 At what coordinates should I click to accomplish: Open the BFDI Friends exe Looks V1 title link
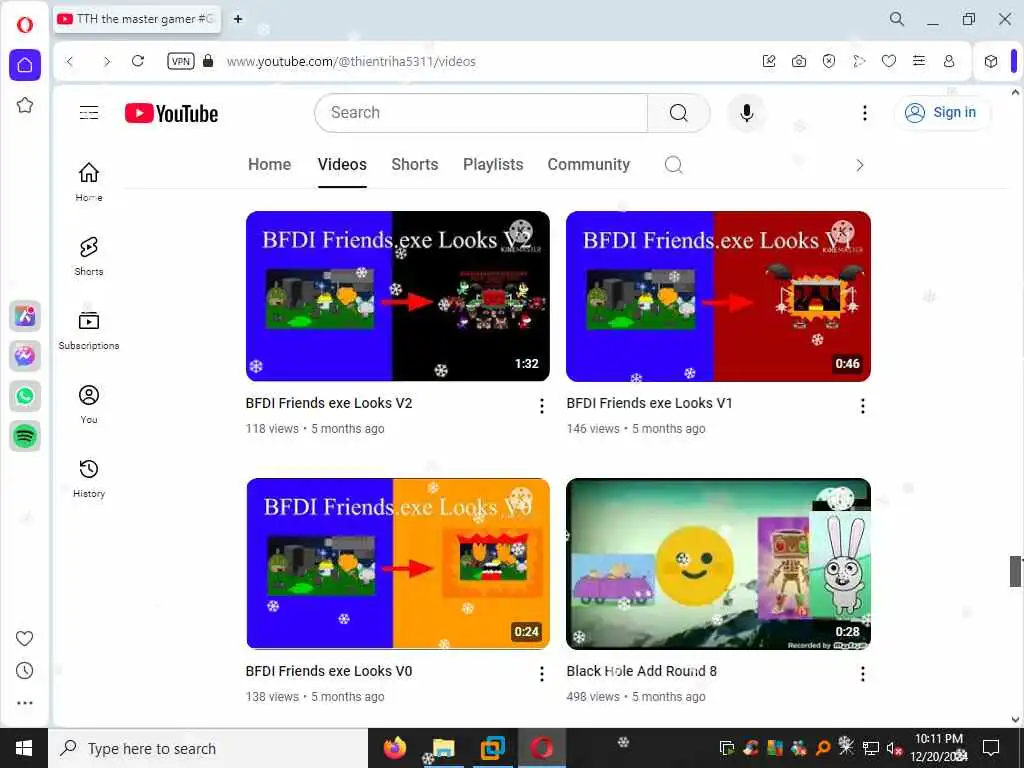click(x=649, y=404)
